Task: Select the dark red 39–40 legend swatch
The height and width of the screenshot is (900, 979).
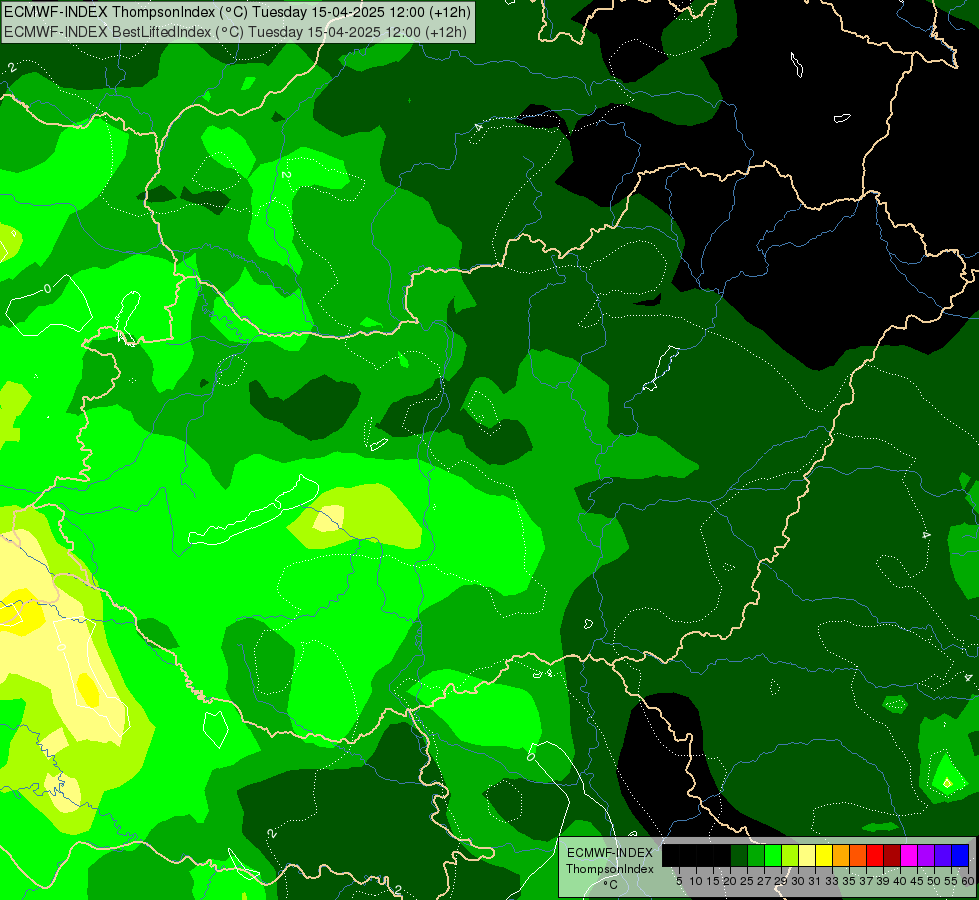Action: click(x=892, y=855)
